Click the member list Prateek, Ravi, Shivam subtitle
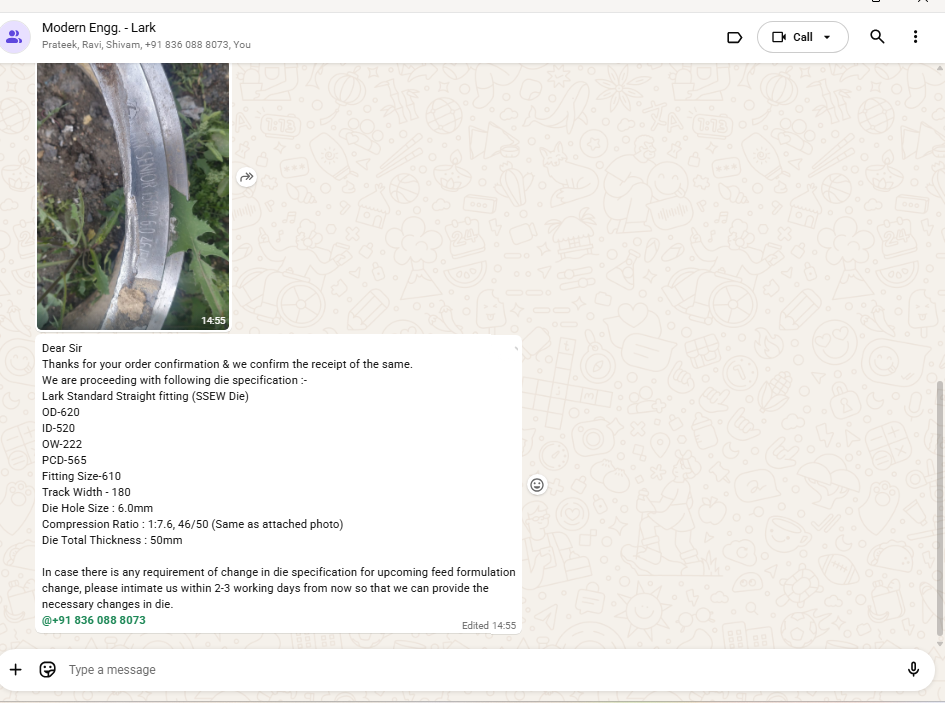The width and height of the screenshot is (945, 703). pyautogui.click(x=146, y=45)
